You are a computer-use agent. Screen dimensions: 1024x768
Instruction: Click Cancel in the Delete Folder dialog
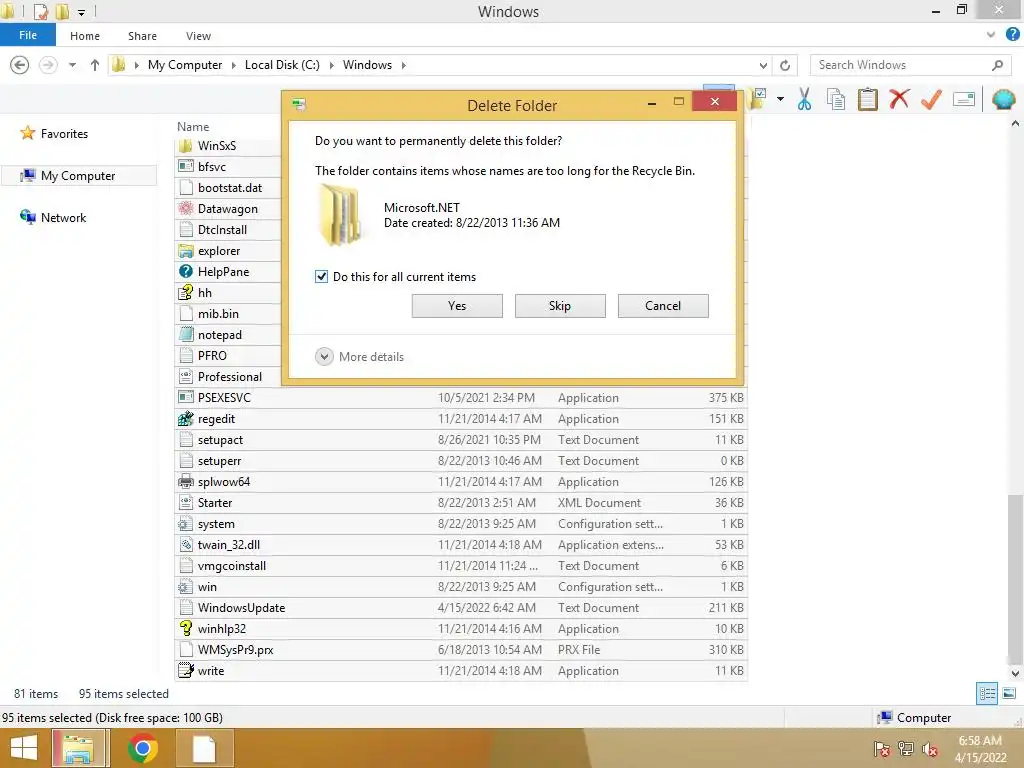(x=663, y=306)
